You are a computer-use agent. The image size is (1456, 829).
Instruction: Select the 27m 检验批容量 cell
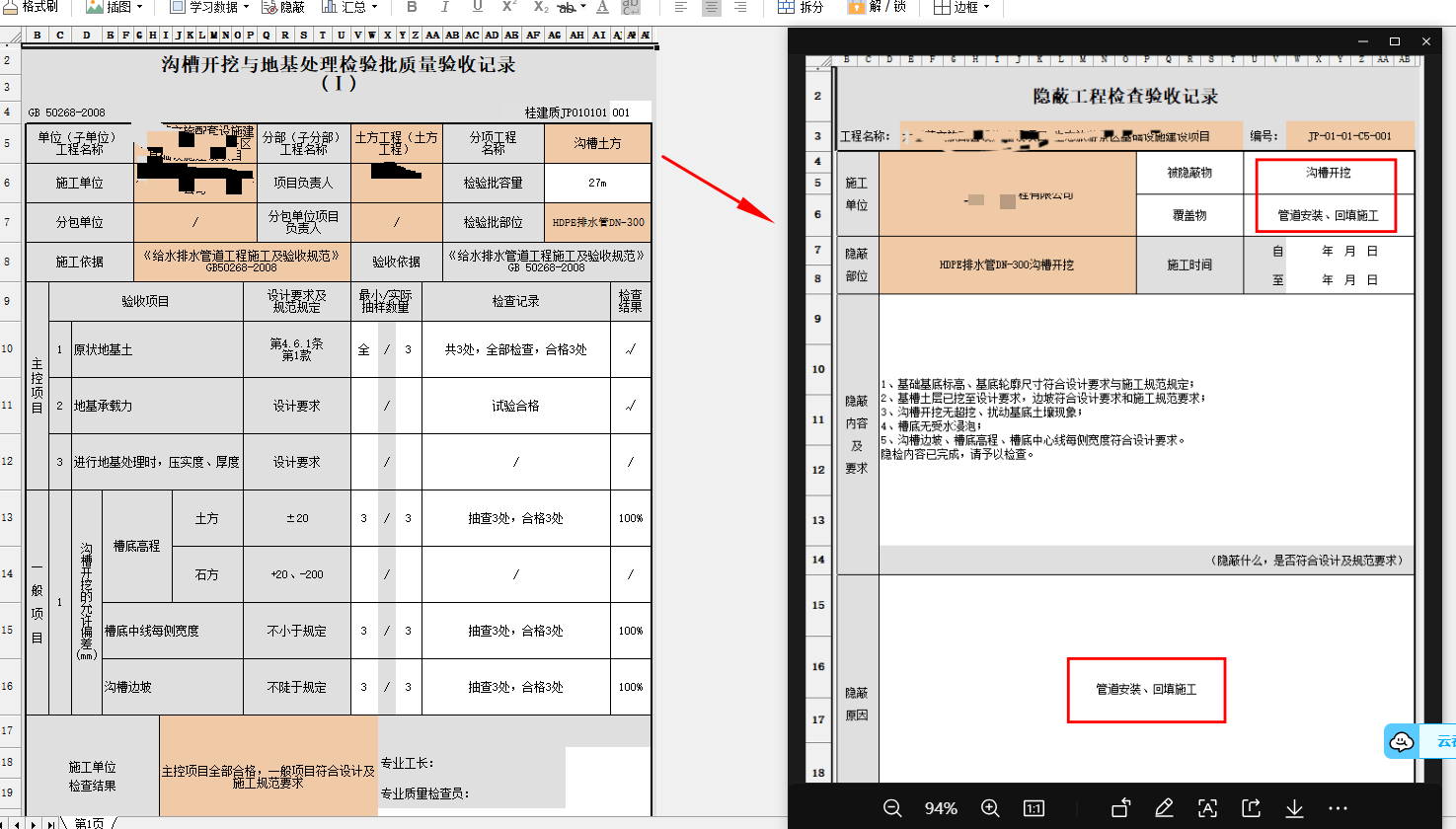(x=597, y=183)
